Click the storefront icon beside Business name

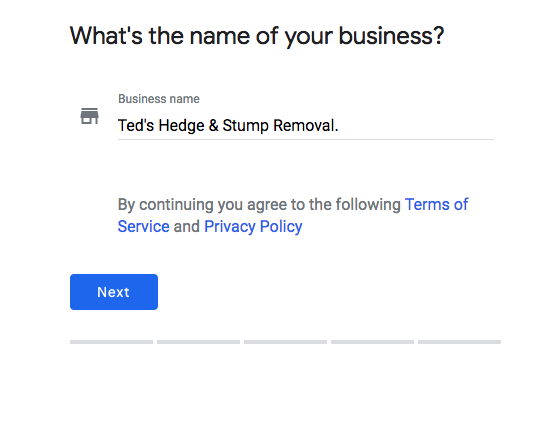(89, 116)
